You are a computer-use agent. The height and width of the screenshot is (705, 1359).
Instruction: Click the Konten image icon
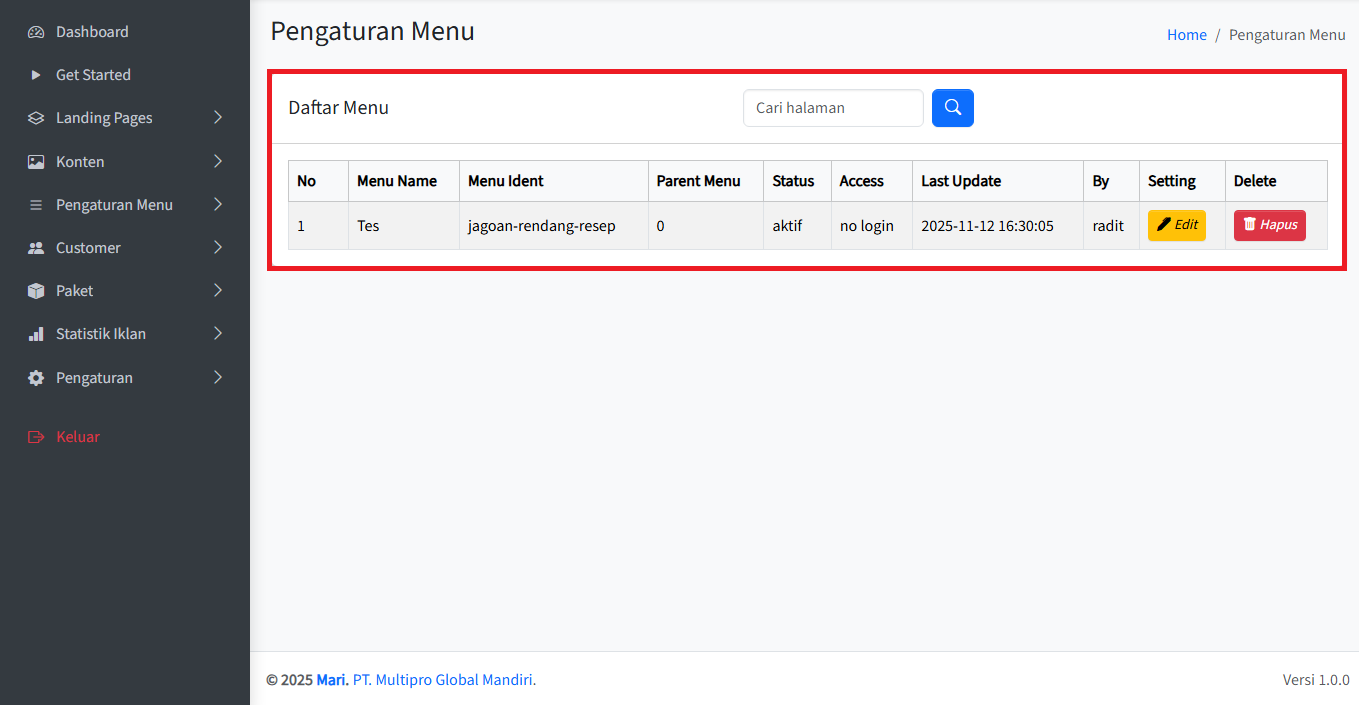tap(36, 162)
